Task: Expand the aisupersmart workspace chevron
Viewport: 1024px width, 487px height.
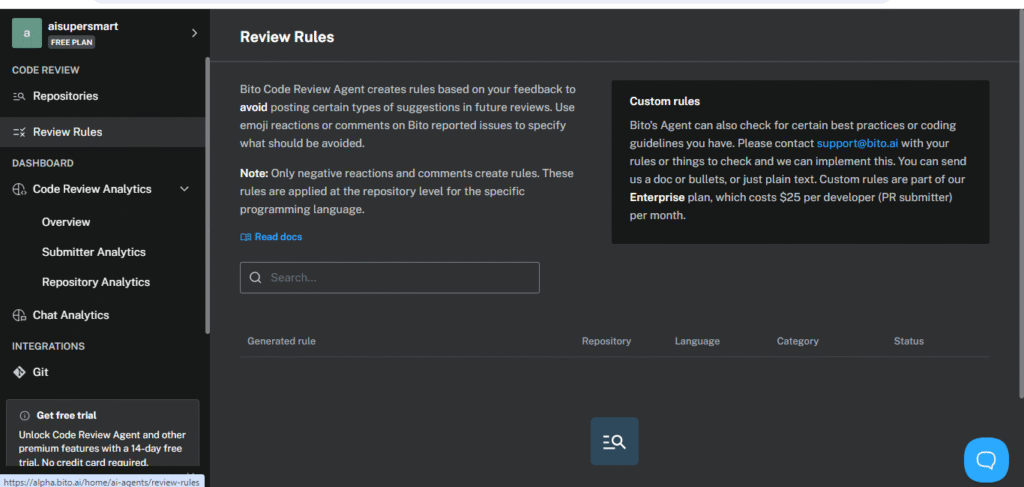Action: tap(194, 33)
